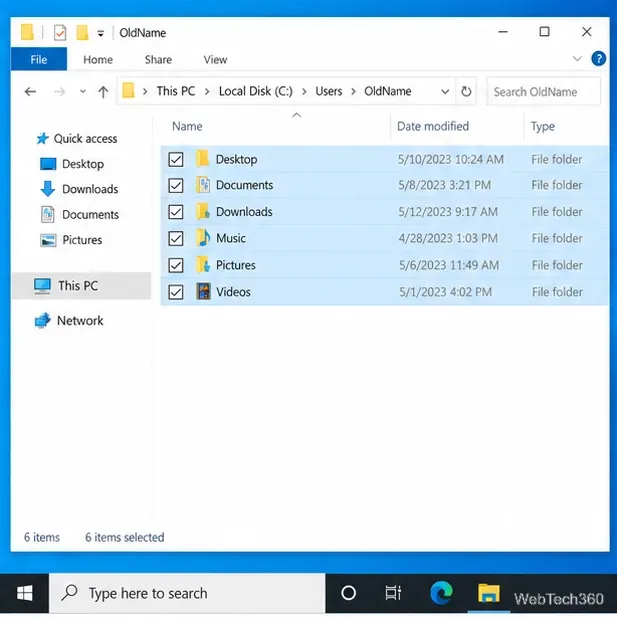Click the Videos folder icon in the list
This screenshot has height=620, width=617.
tap(203, 291)
